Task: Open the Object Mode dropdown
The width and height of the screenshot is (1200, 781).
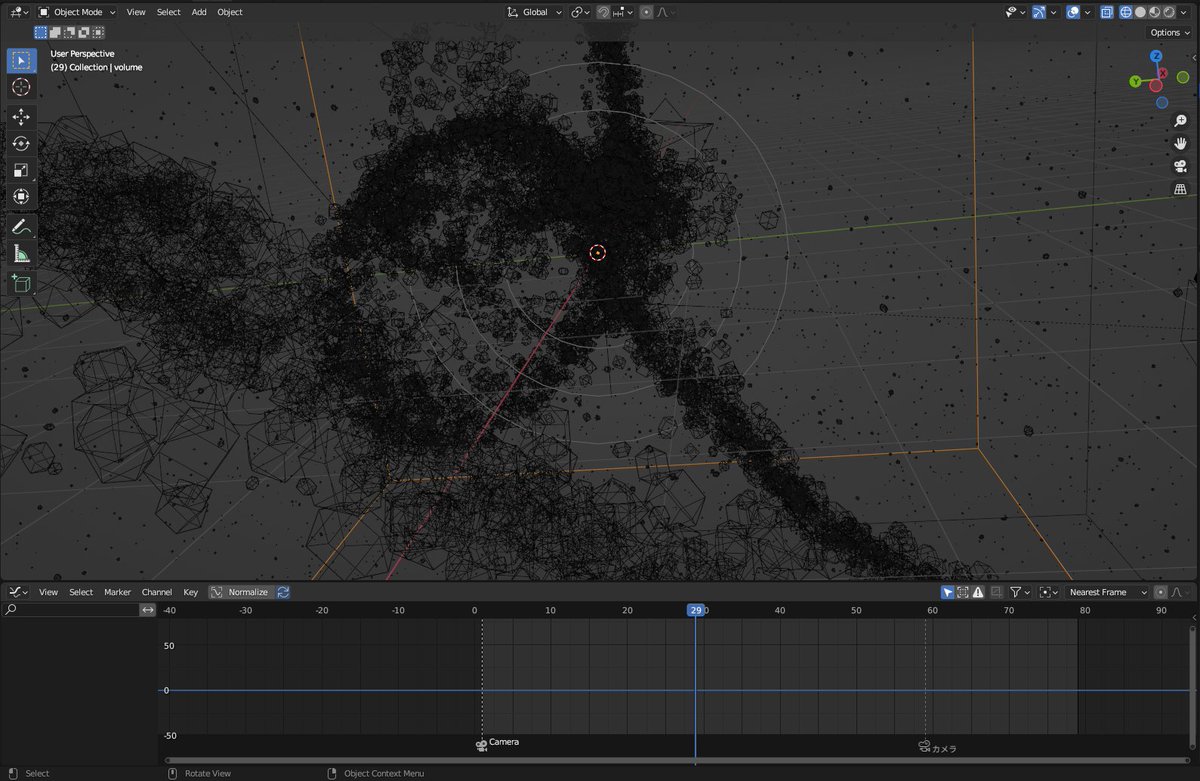Action: tap(77, 12)
